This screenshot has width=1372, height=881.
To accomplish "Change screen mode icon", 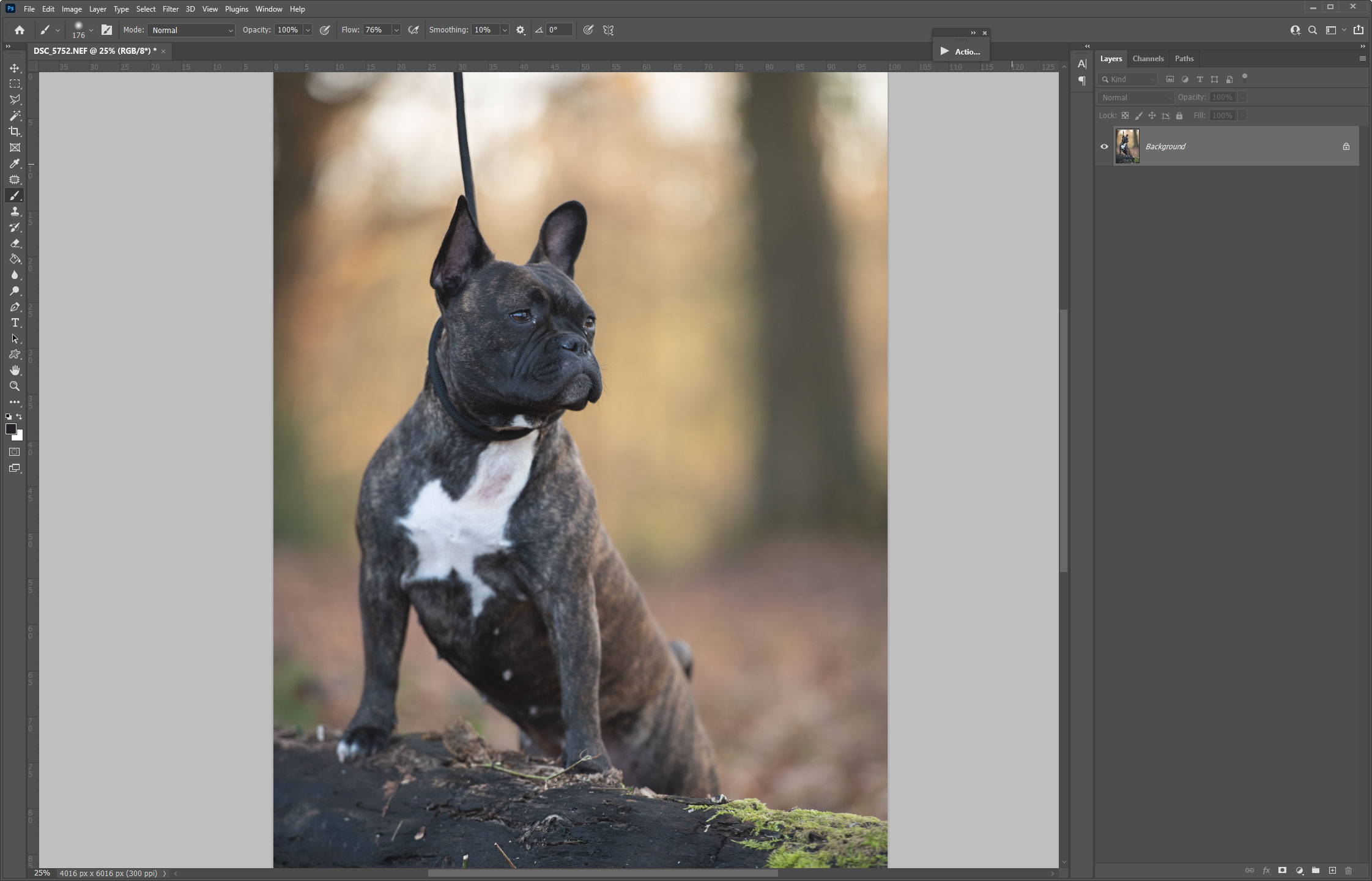I will [15, 468].
